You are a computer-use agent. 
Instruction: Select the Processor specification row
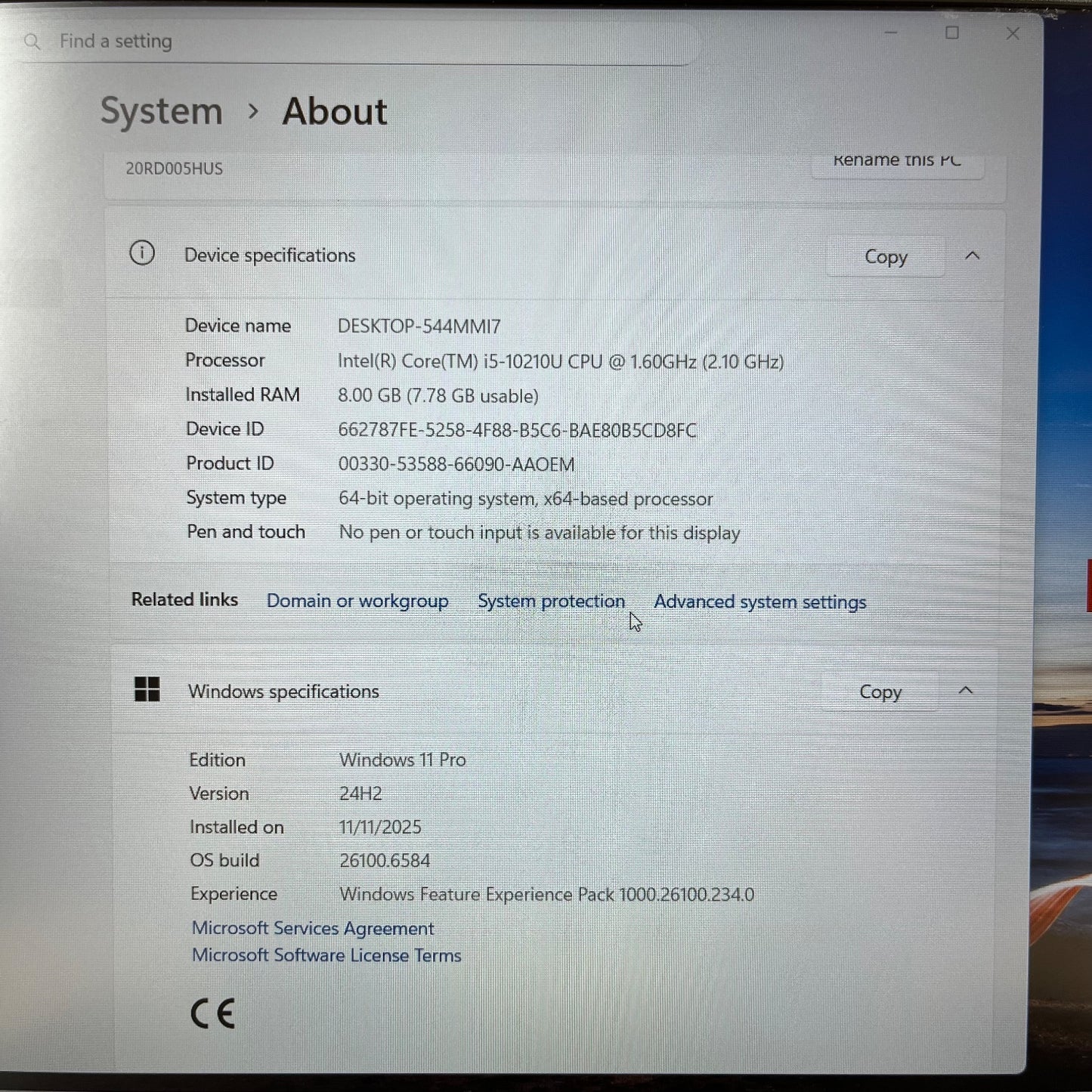(x=561, y=361)
